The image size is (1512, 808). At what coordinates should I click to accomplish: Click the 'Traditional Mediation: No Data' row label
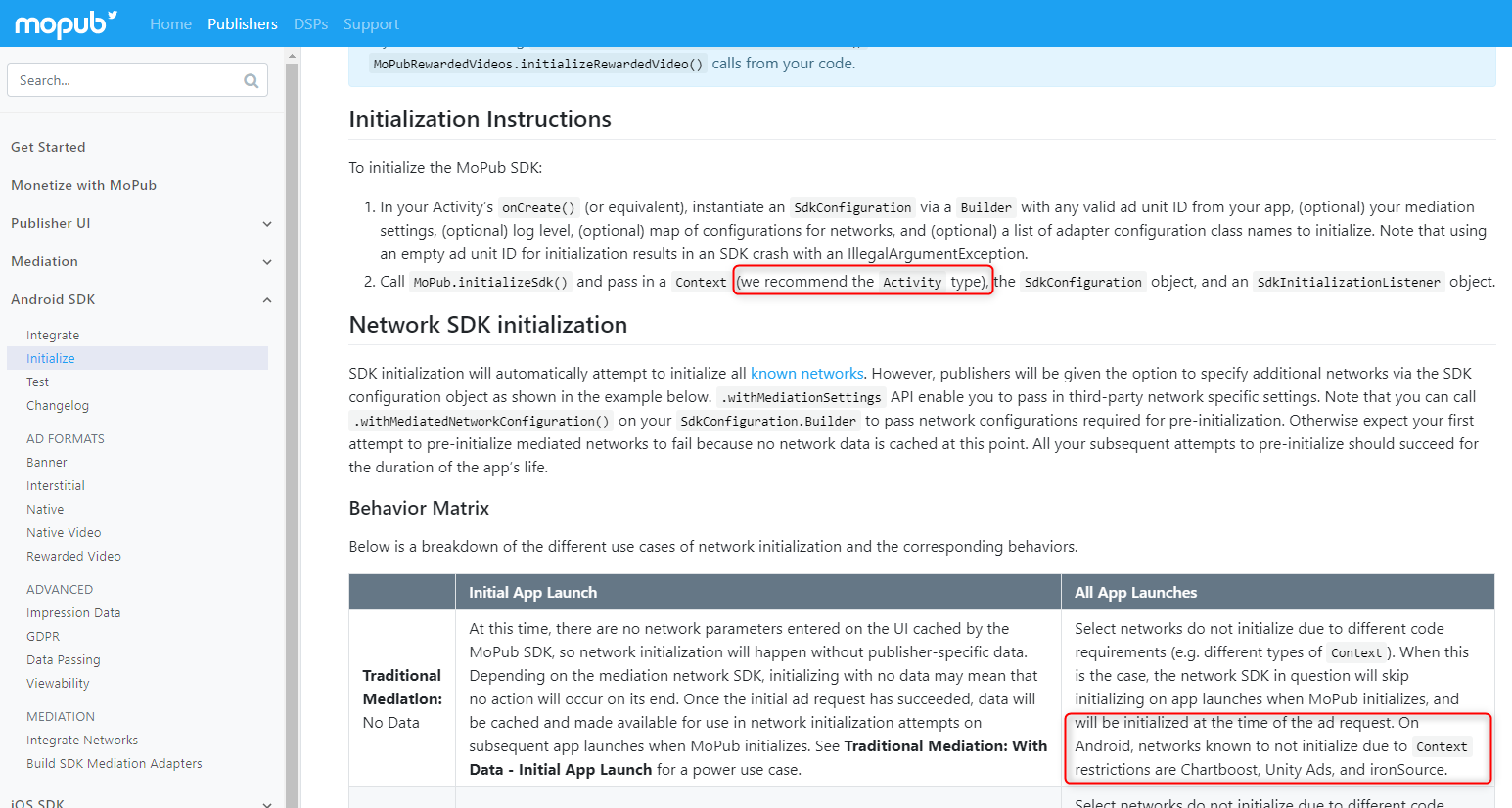tap(402, 698)
